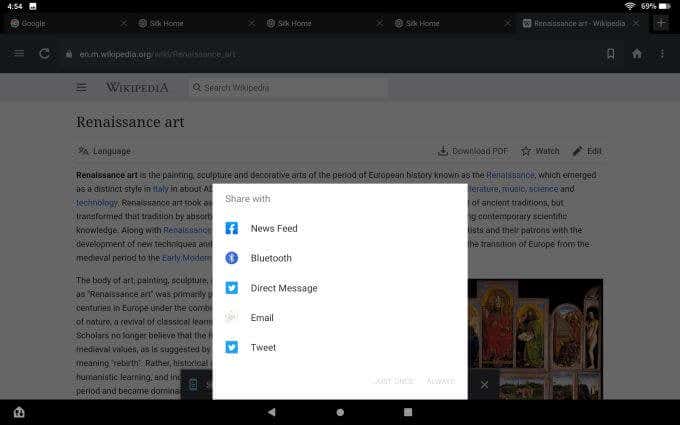Bookmark this page in the browser
The width and height of the screenshot is (680, 425).
click(611, 54)
